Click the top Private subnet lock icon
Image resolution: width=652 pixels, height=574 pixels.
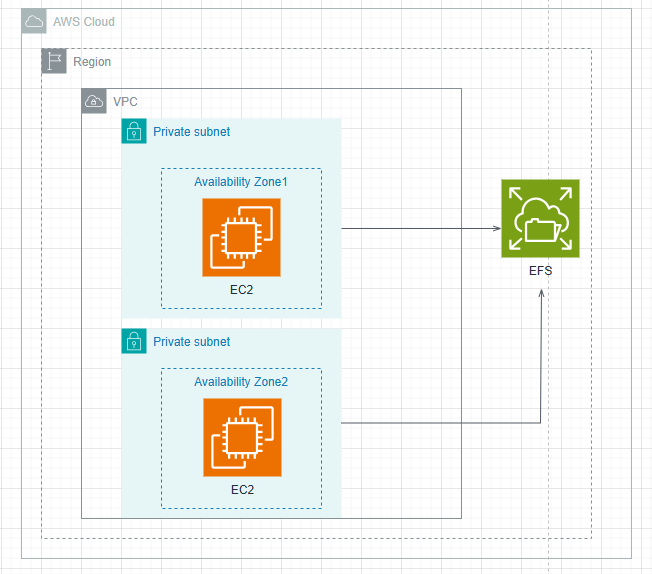point(134,131)
